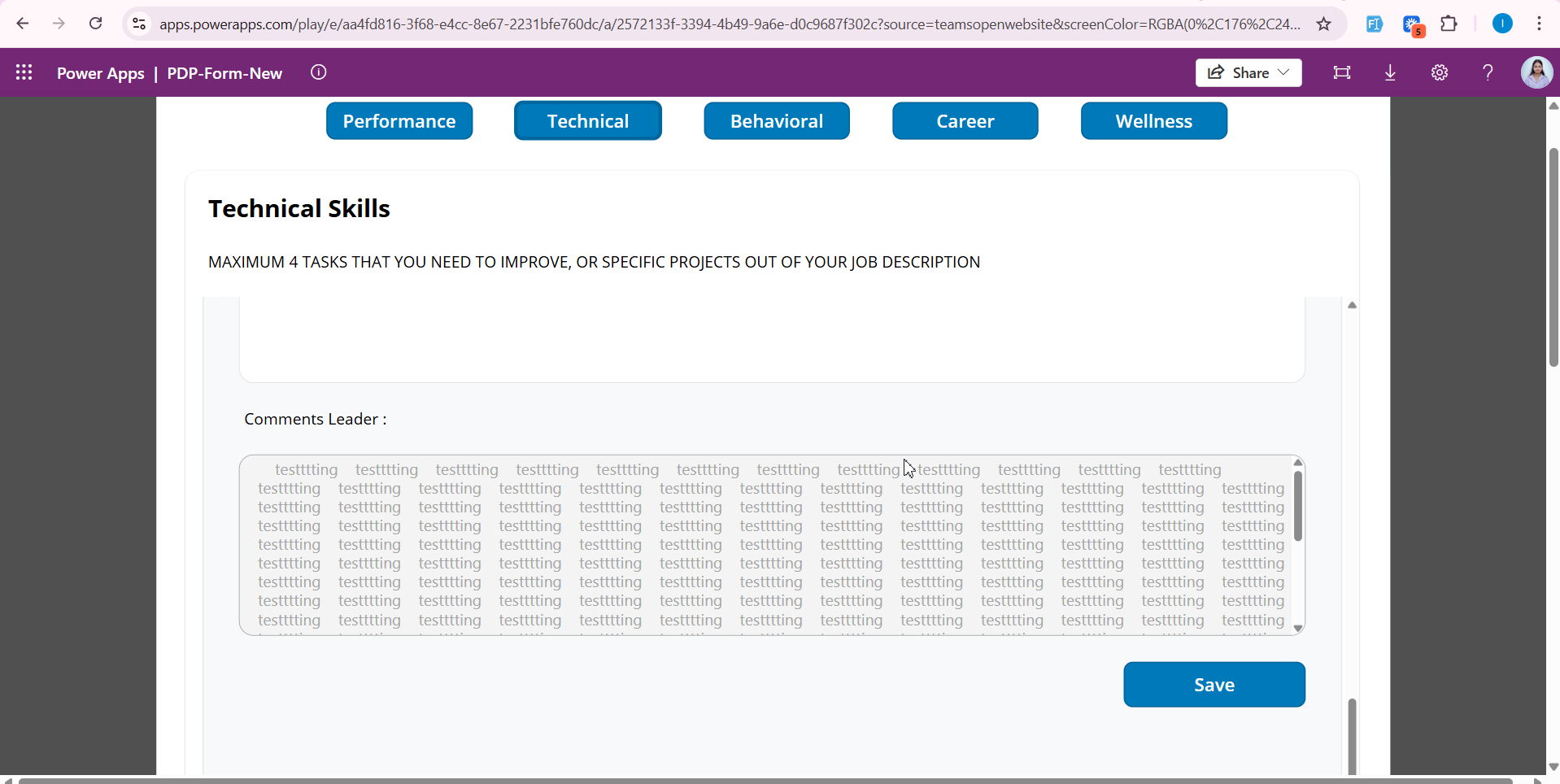This screenshot has width=1560, height=784.
Task: Click the app info icon
Action: (x=319, y=72)
